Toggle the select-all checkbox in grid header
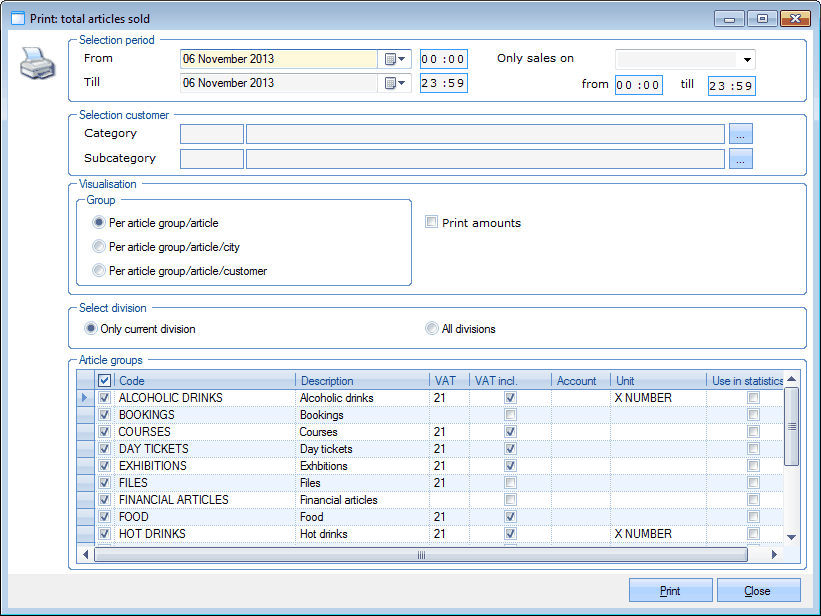Viewport: 821px width, 616px height. tap(105, 381)
